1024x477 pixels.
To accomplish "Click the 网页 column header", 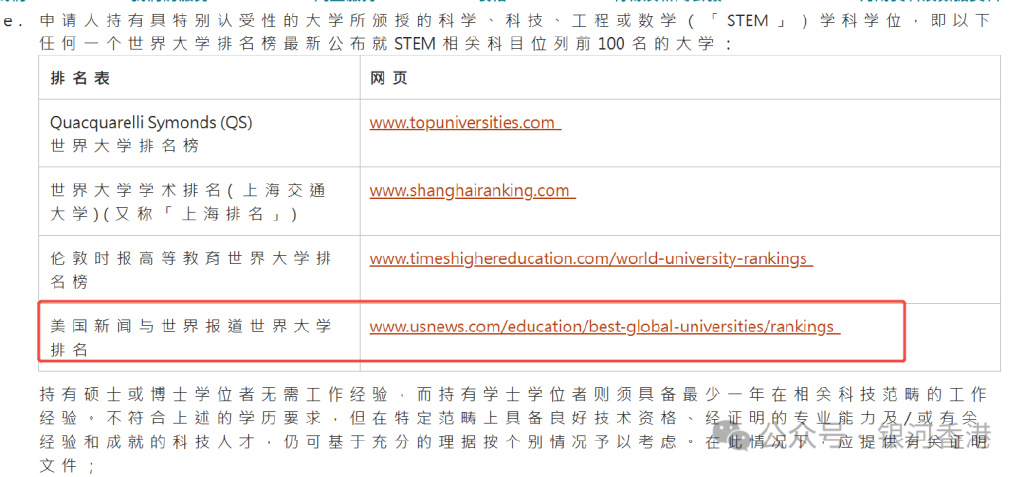I will tap(388, 78).
